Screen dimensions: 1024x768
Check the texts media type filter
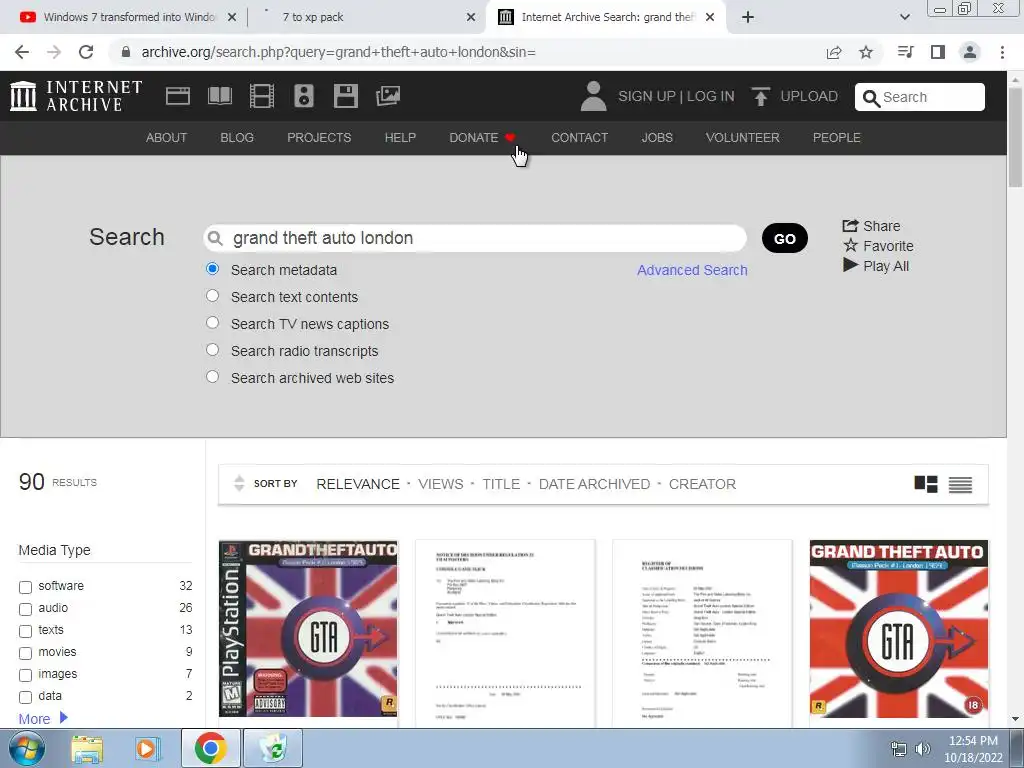(x=25, y=632)
